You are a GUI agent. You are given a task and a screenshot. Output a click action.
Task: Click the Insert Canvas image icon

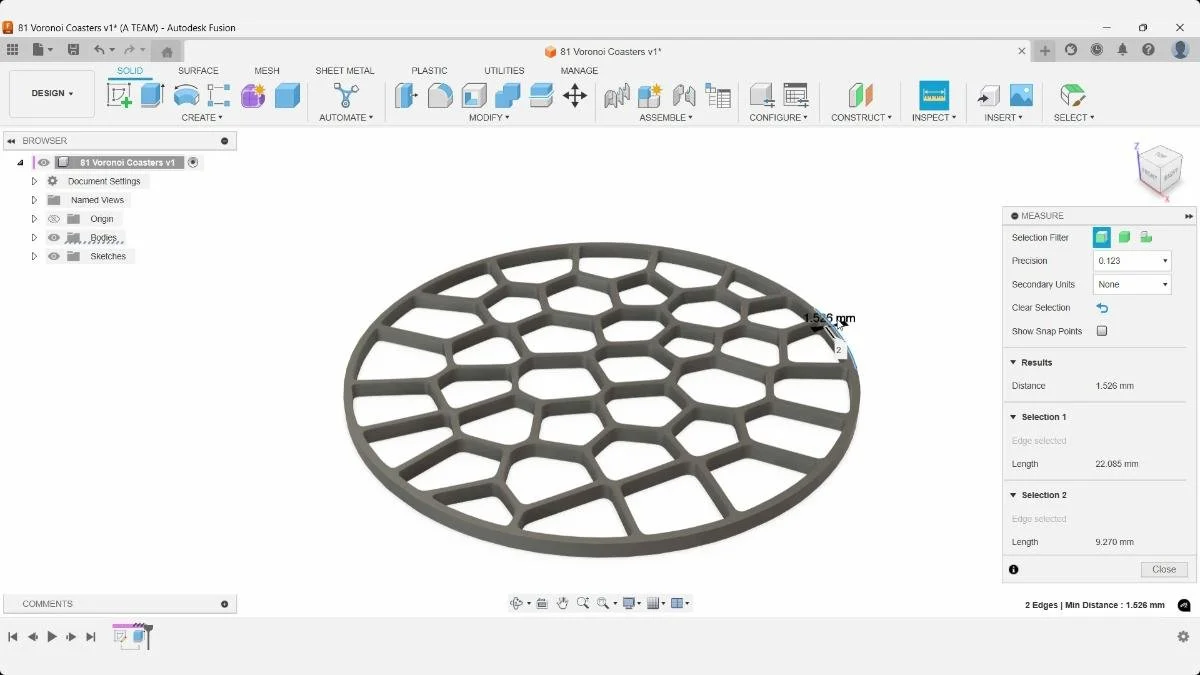(1021, 95)
